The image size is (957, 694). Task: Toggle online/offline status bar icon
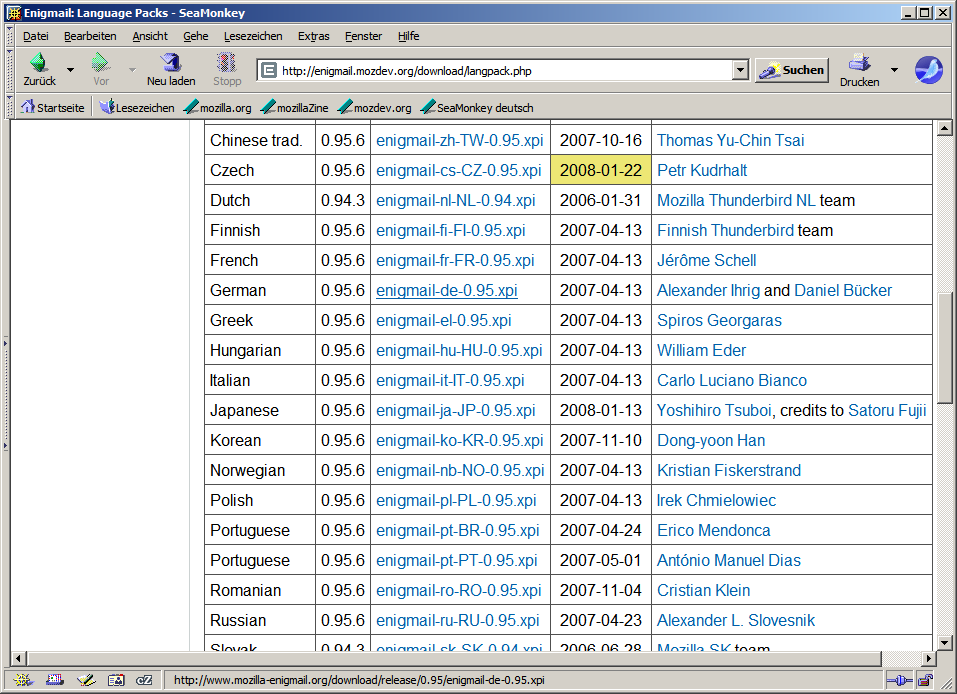click(x=900, y=680)
